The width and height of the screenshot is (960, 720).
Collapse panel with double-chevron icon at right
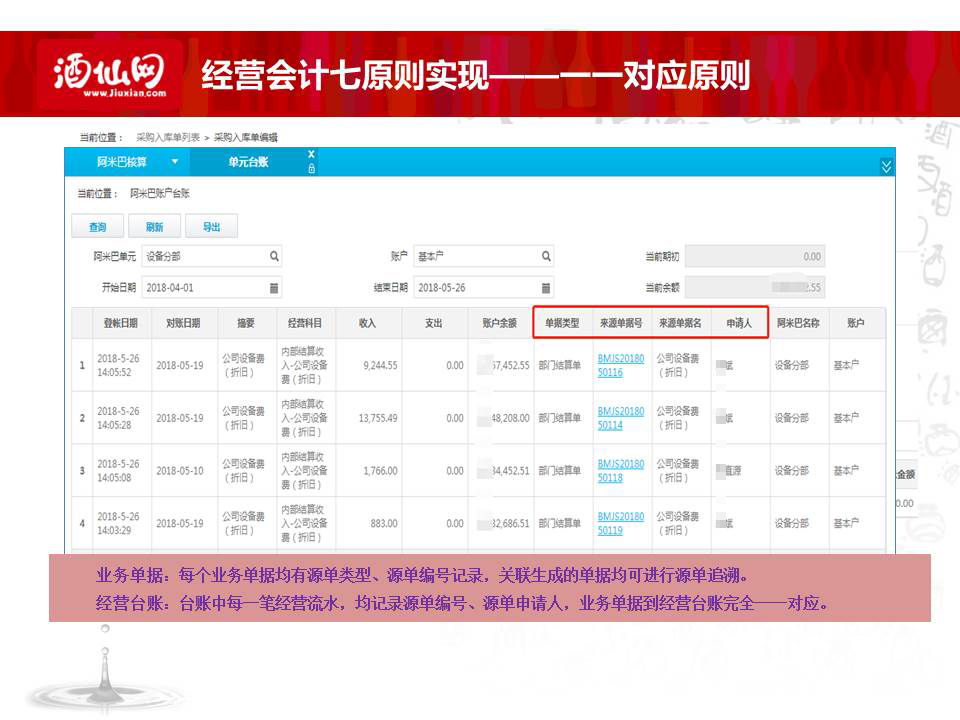click(886, 166)
